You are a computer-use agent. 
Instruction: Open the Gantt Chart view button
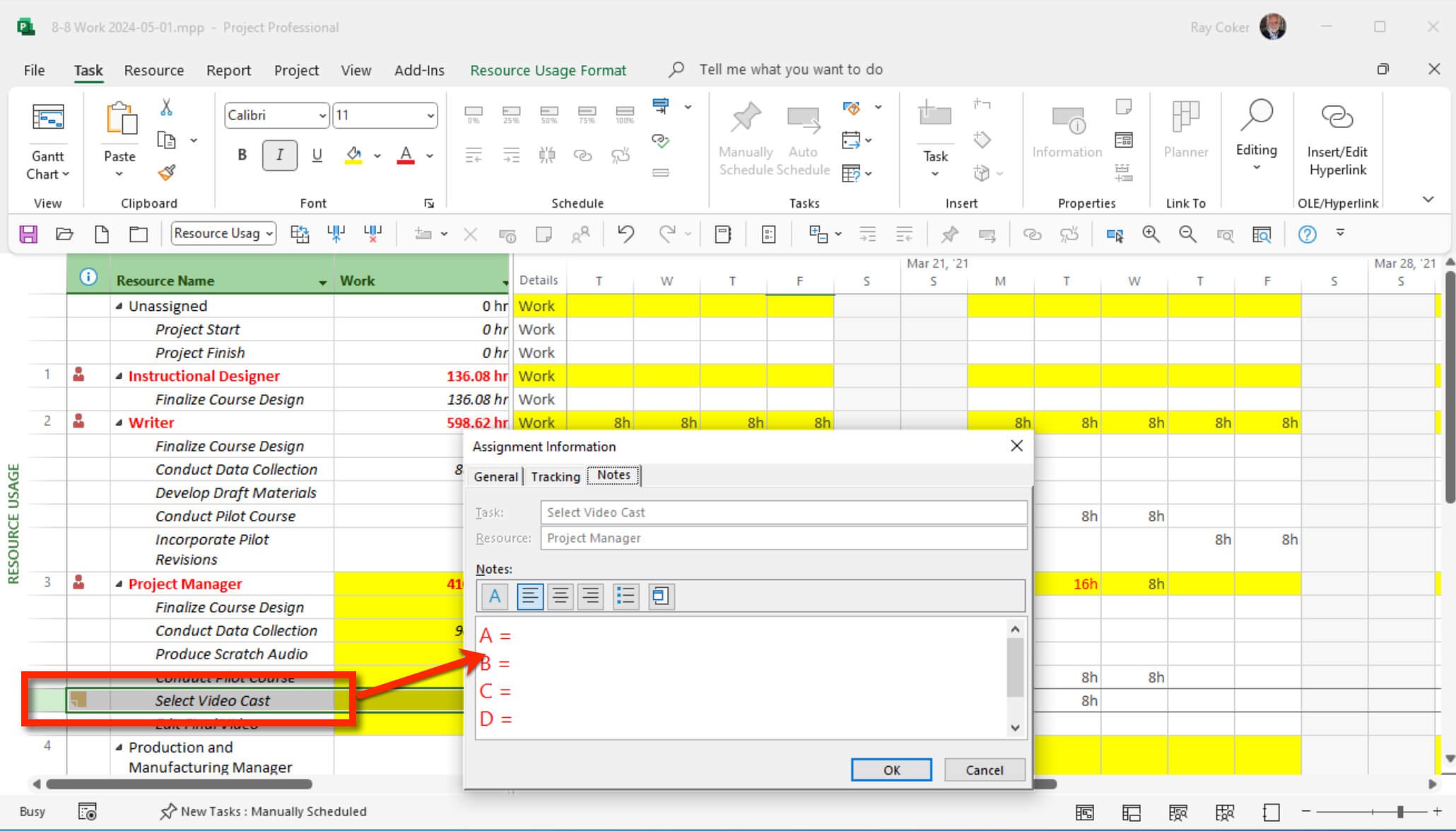pos(47,141)
